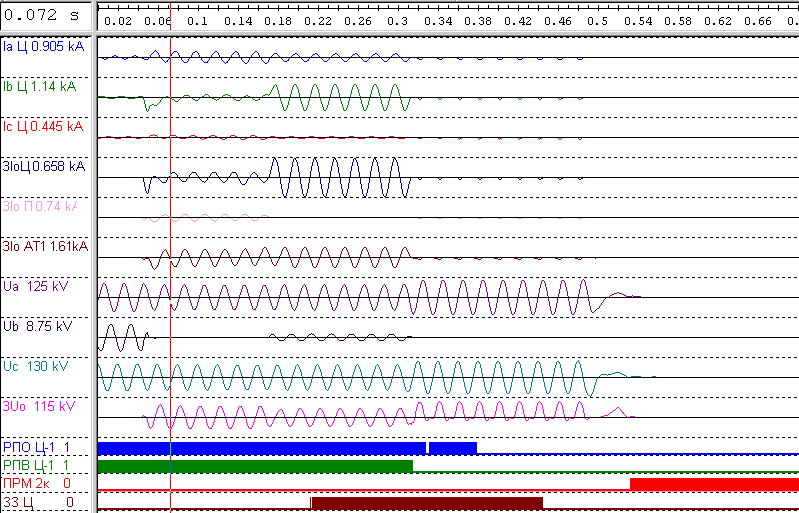The image size is (799, 513).
Task: Select the 3Io П 0.74 kA channel label
Action: pyautogui.click(x=40, y=206)
